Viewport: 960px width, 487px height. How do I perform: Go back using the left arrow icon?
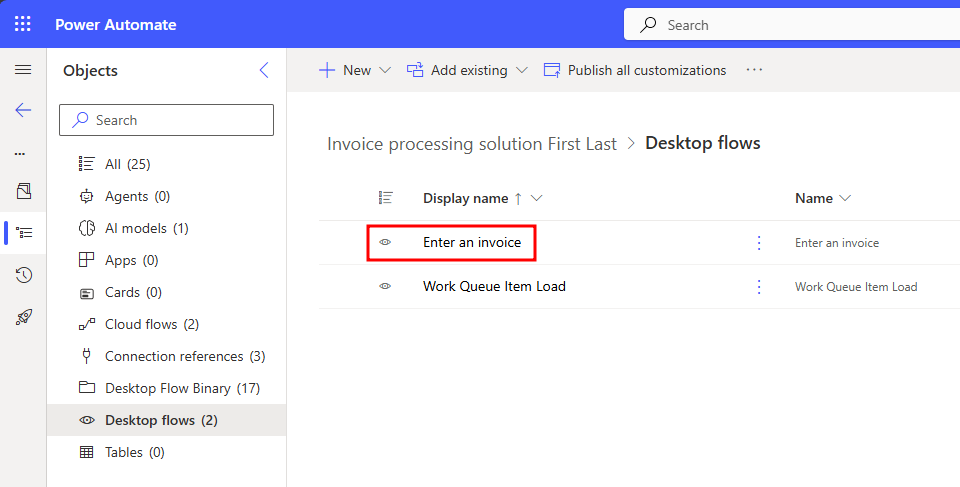point(23,110)
